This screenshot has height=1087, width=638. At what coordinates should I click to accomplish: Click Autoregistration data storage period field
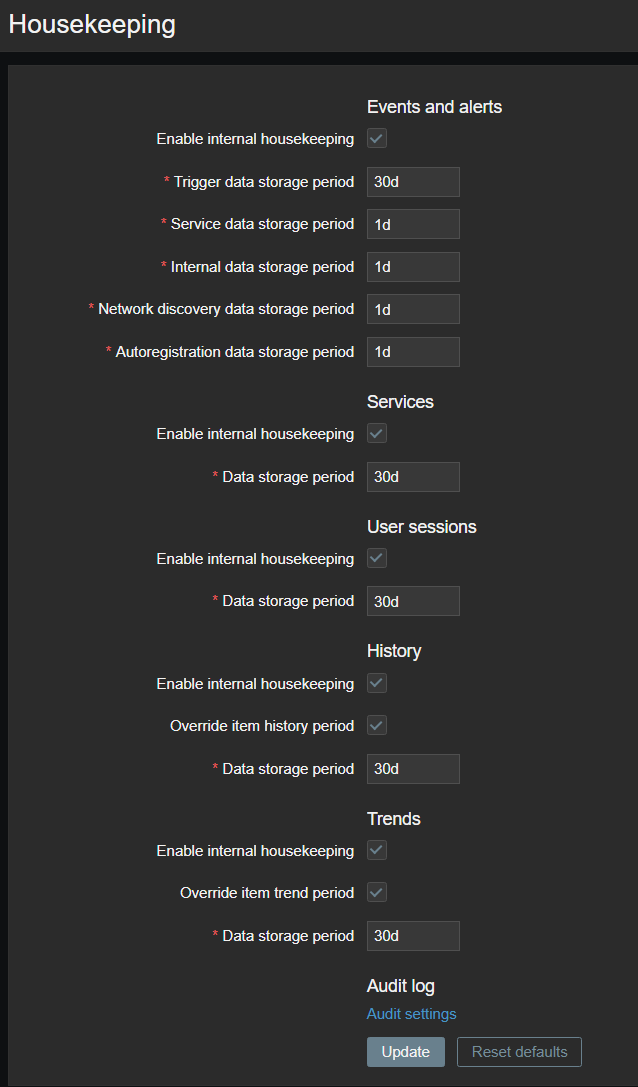click(413, 352)
